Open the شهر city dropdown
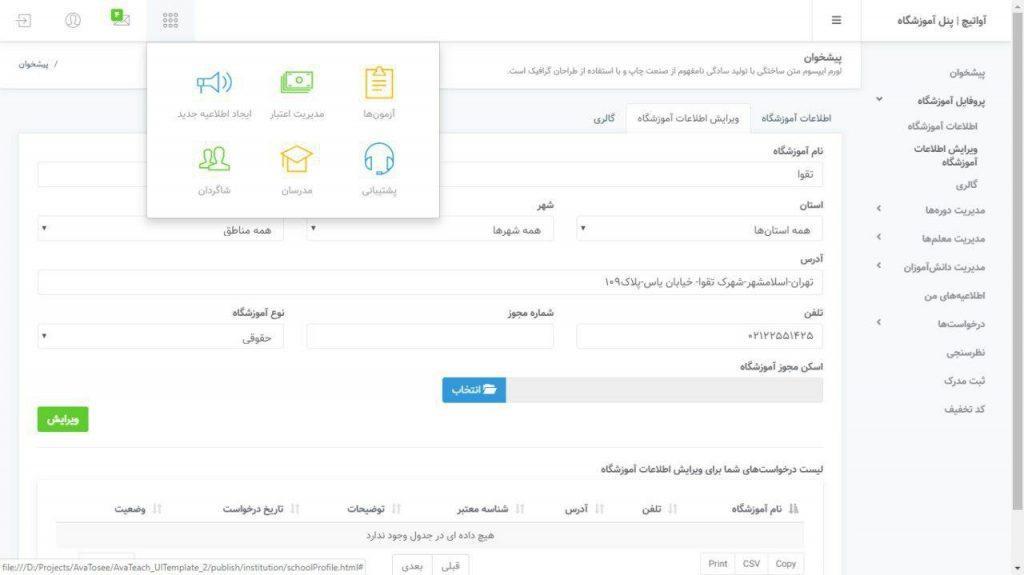The width and height of the screenshot is (1024, 575). pos(430,230)
